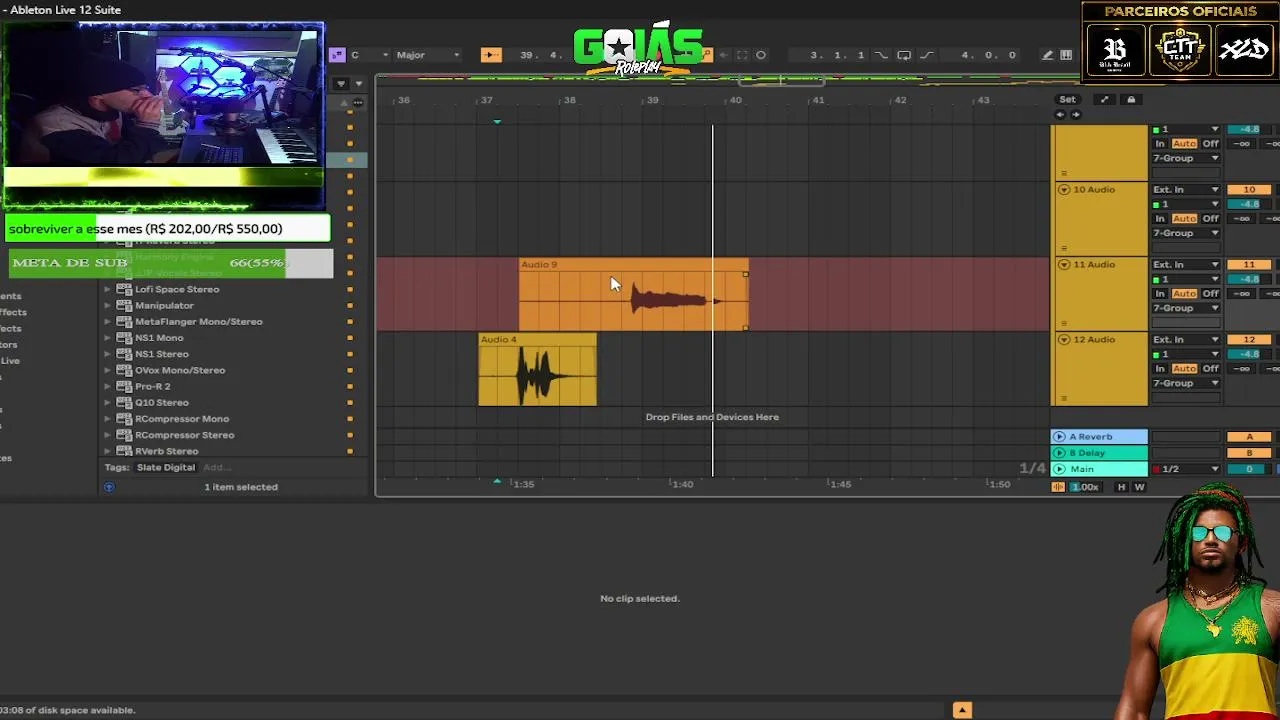The width and height of the screenshot is (1280, 720).
Task: Toggle A Reverb return activator
Action: pos(1249,437)
